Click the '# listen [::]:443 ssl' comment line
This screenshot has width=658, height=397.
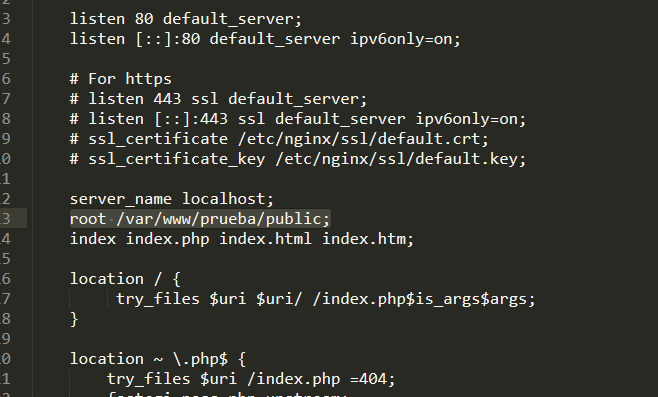coord(298,119)
